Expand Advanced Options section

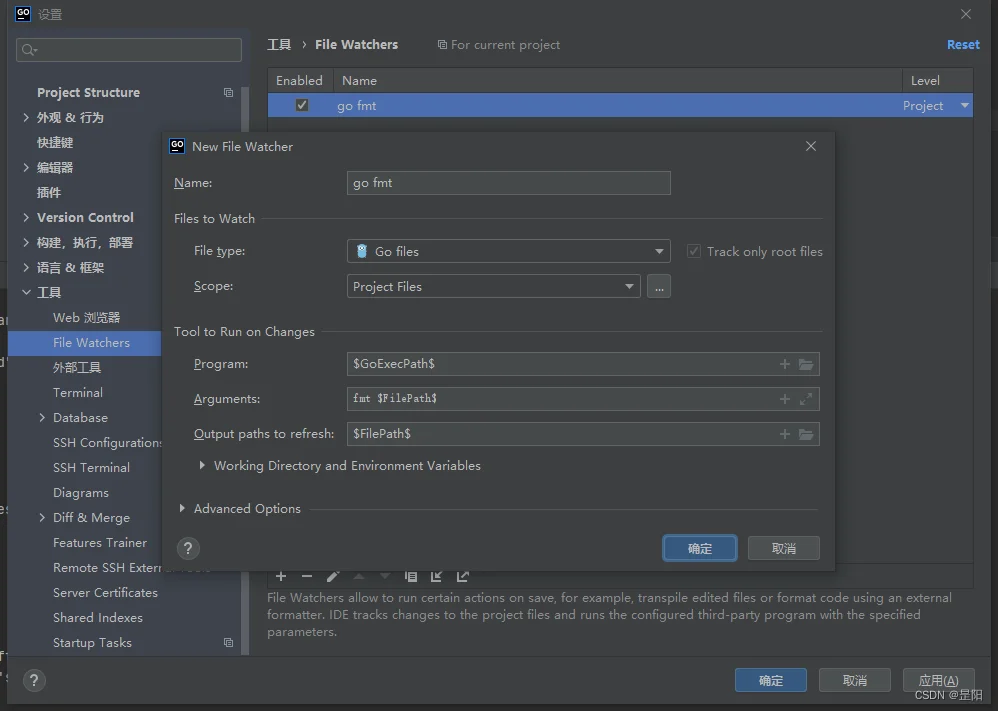tap(182, 508)
